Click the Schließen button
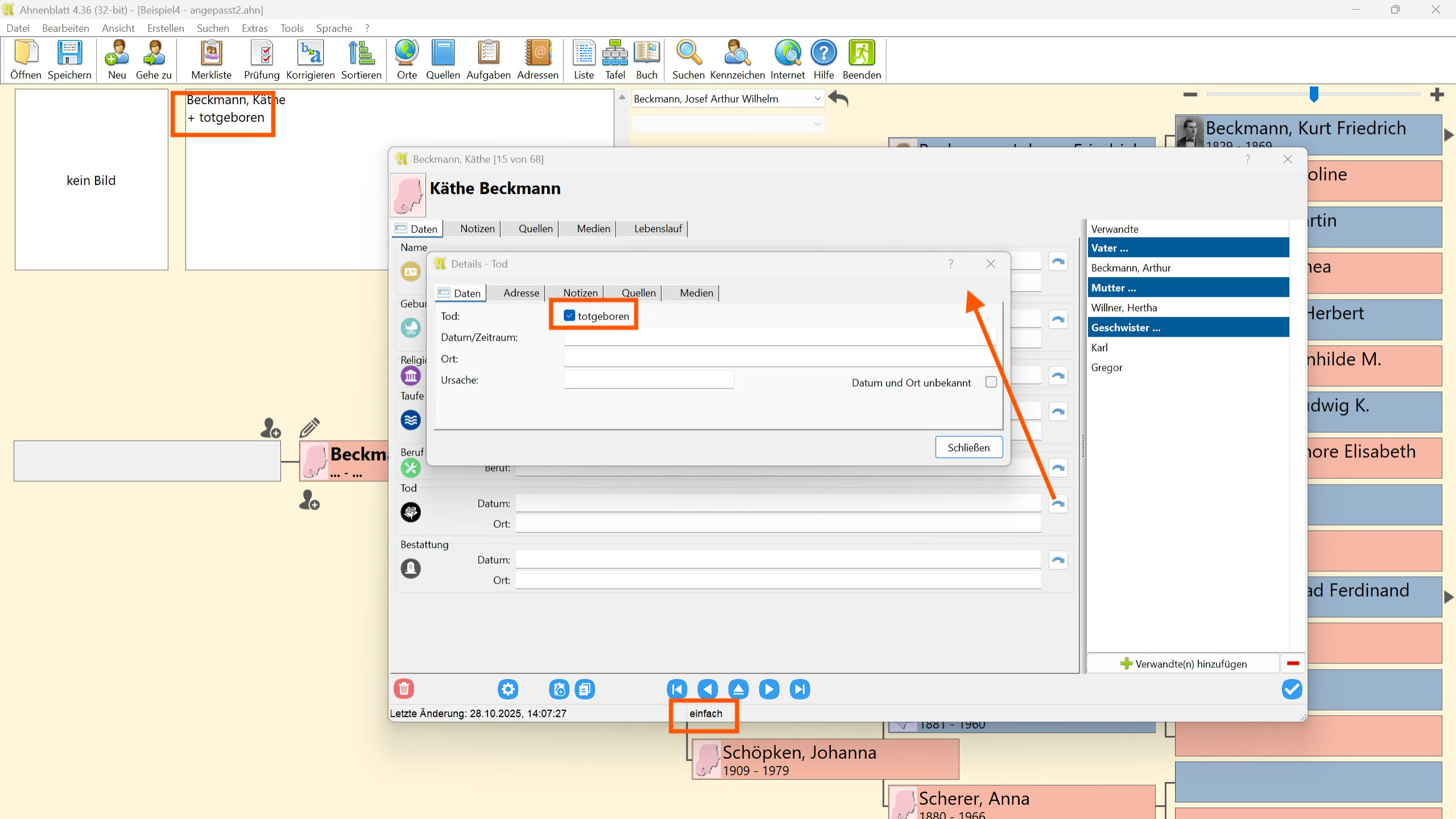The width and height of the screenshot is (1456, 819). (969, 448)
